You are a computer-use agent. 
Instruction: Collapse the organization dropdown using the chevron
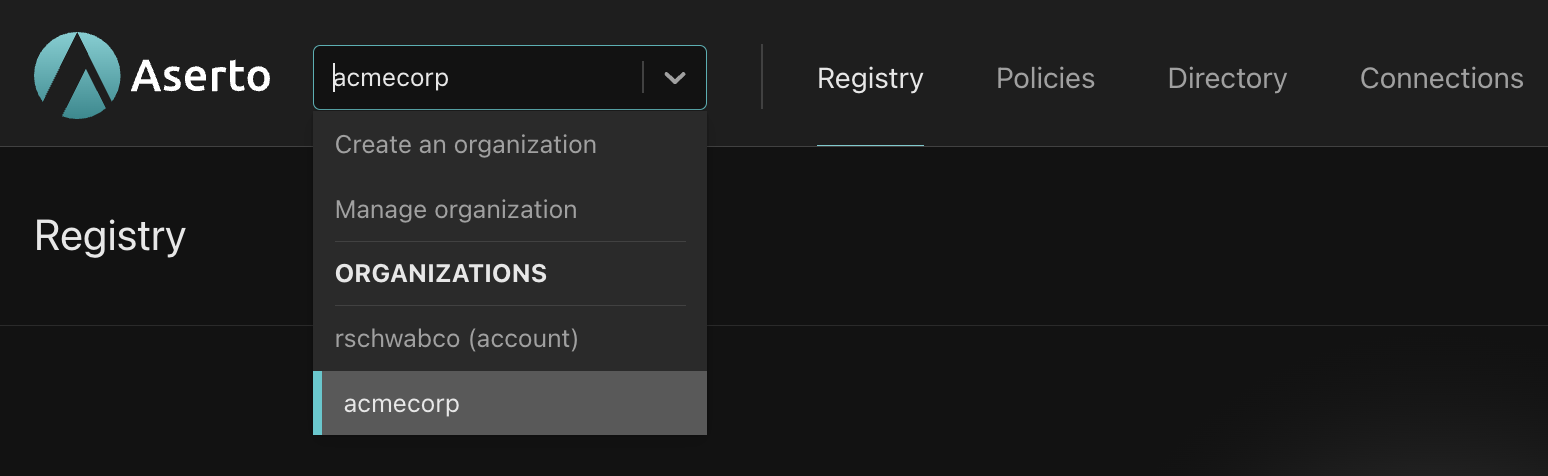click(x=675, y=78)
